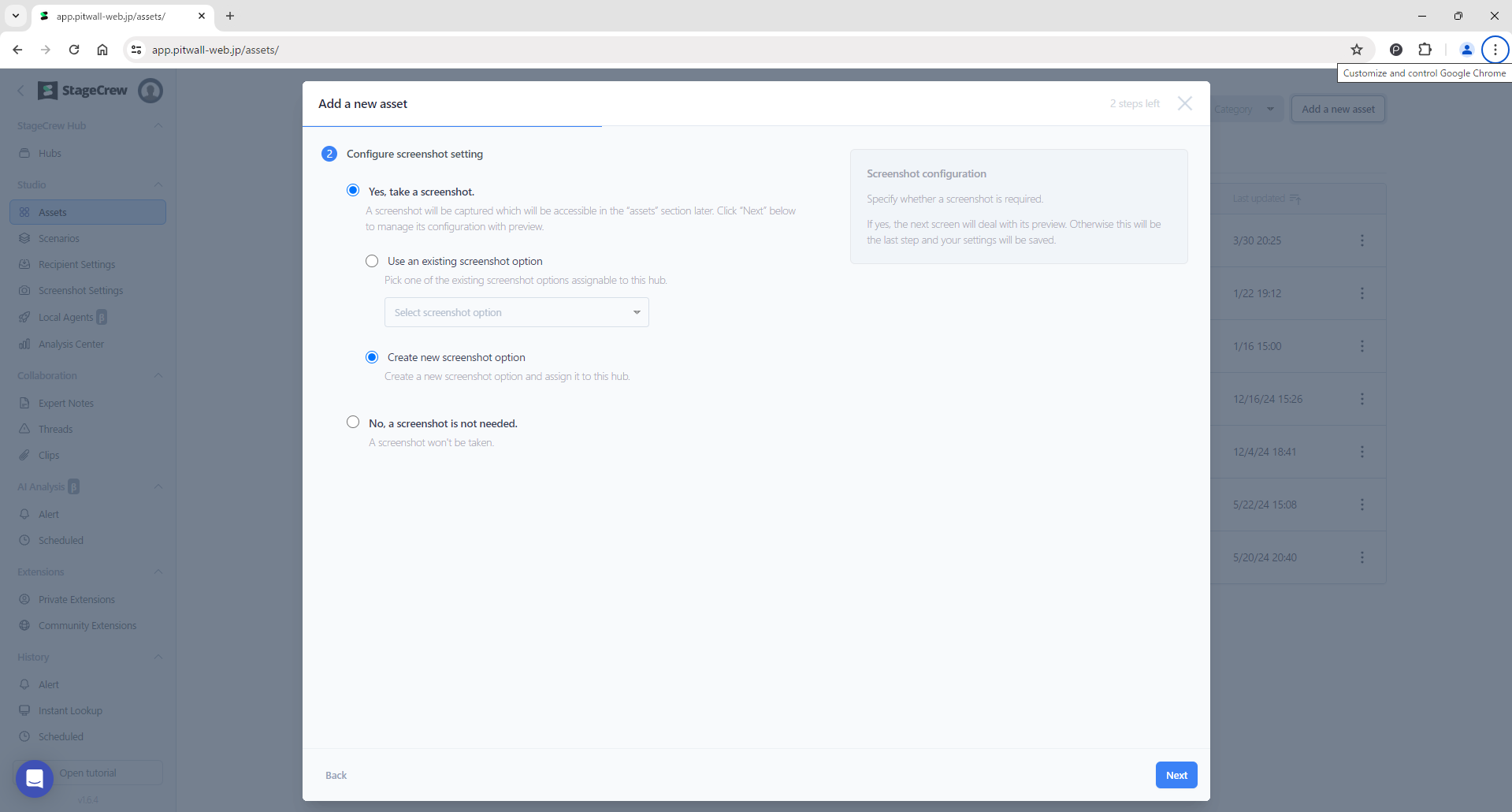The width and height of the screenshot is (1512, 812).
Task: Bookmark this page with the star icon
Action: click(x=1356, y=50)
